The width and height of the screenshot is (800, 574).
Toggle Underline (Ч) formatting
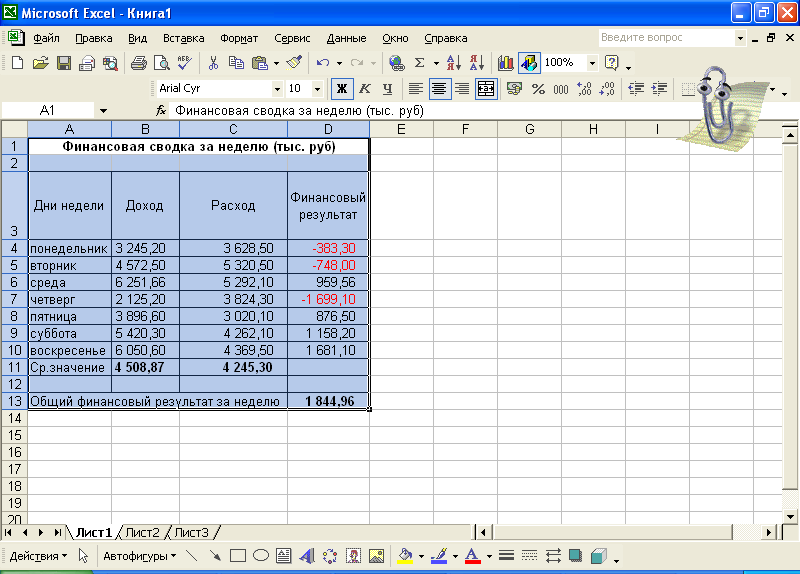[x=387, y=89]
